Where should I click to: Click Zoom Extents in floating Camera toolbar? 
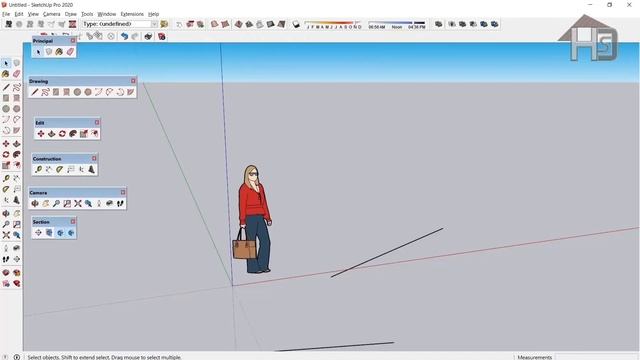click(x=78, y=203)
